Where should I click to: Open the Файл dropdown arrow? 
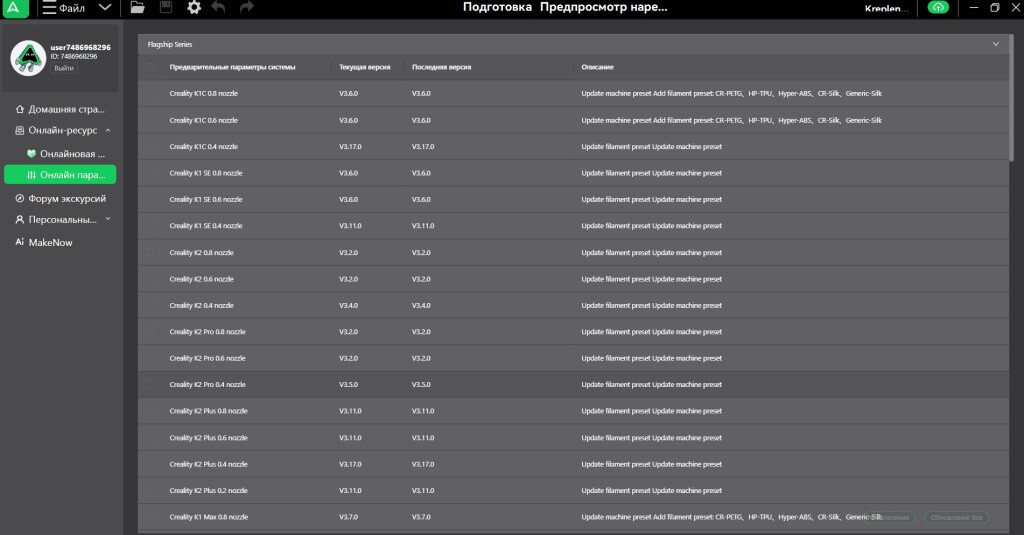(x=105, y=8)
